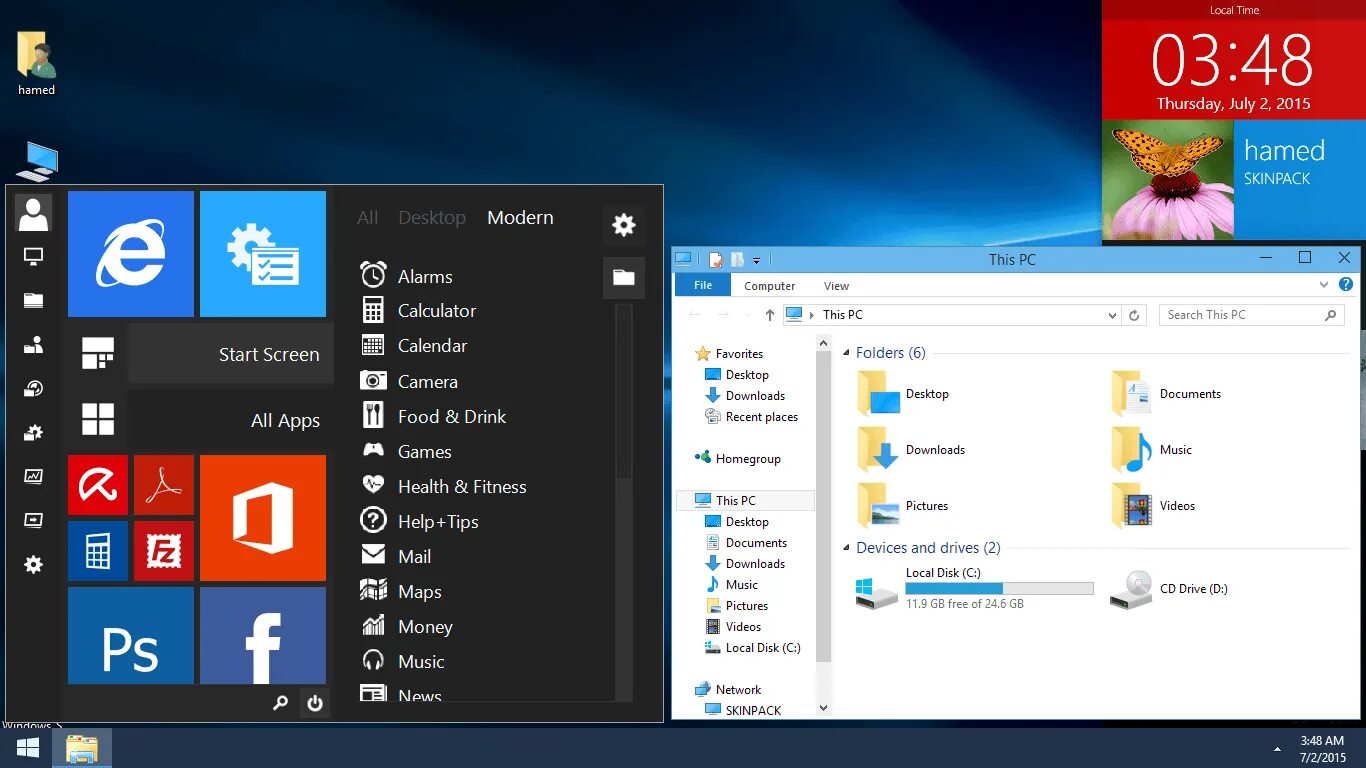
Task: Click the gear icon at bottom of start menu sidebar
Action: (x=33, y=565)
